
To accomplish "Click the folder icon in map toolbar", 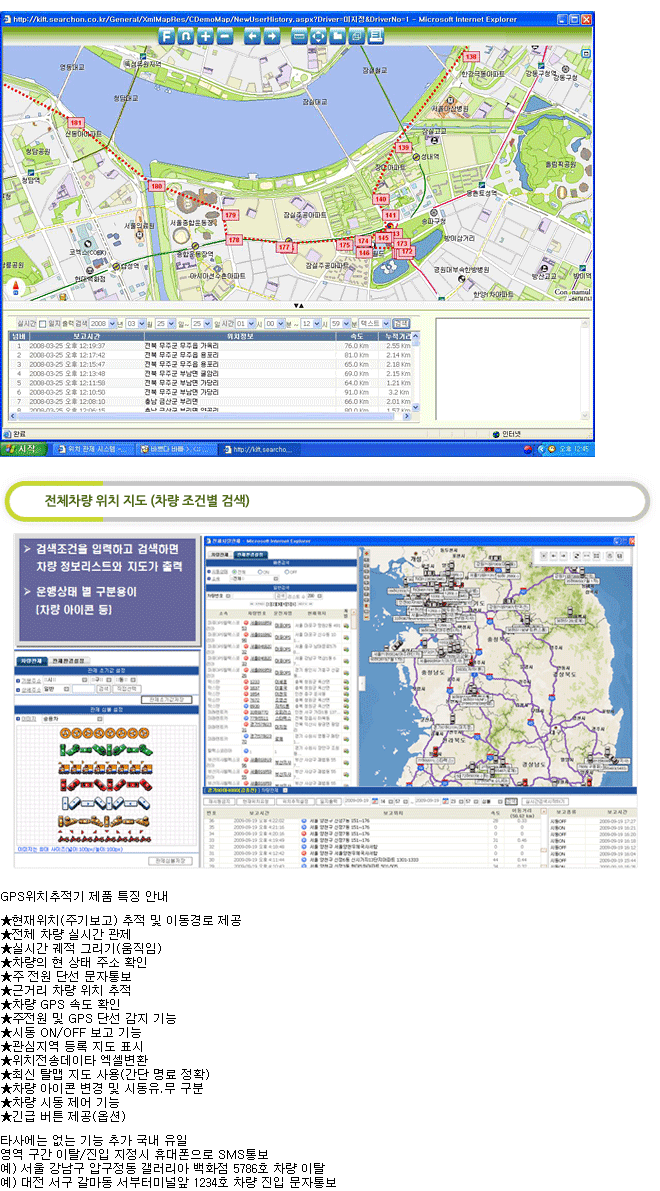I will [x=337, y=35].
